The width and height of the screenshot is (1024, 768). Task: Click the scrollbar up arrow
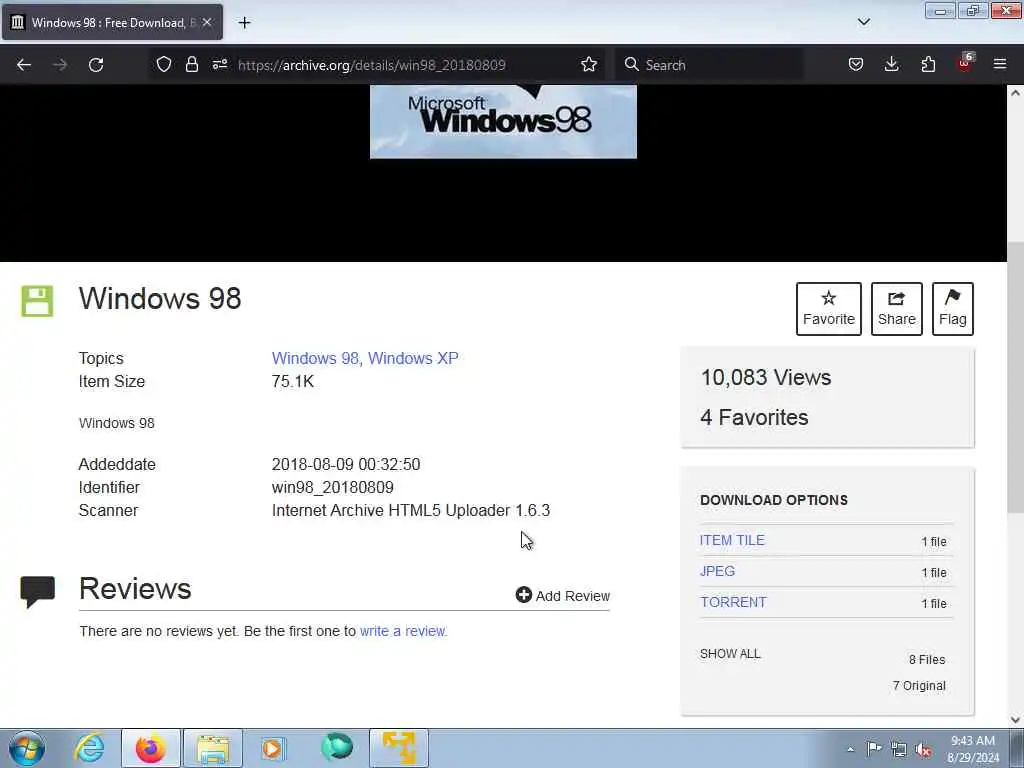pyautogui.click(x=1016, y=93)
